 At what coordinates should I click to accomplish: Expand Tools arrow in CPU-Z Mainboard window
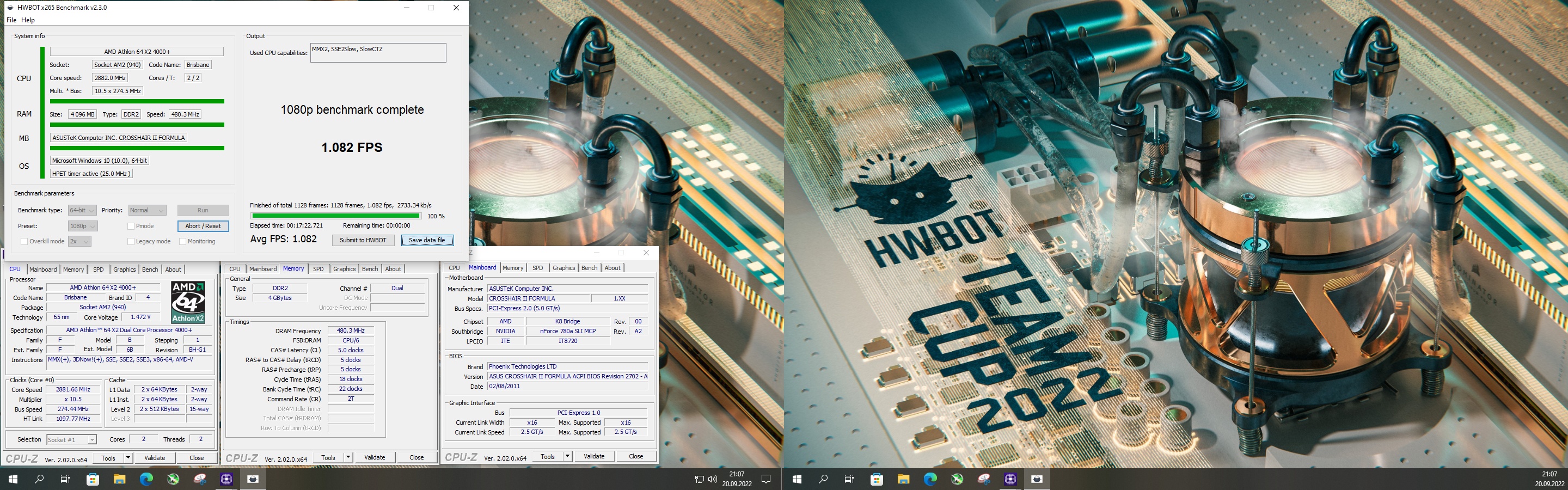[x=567, y=456]
